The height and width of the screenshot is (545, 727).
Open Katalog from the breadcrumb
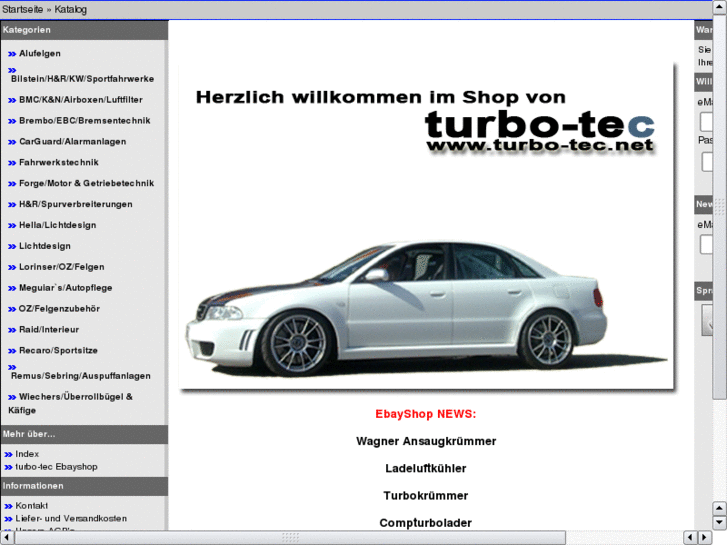pos(71,9)
